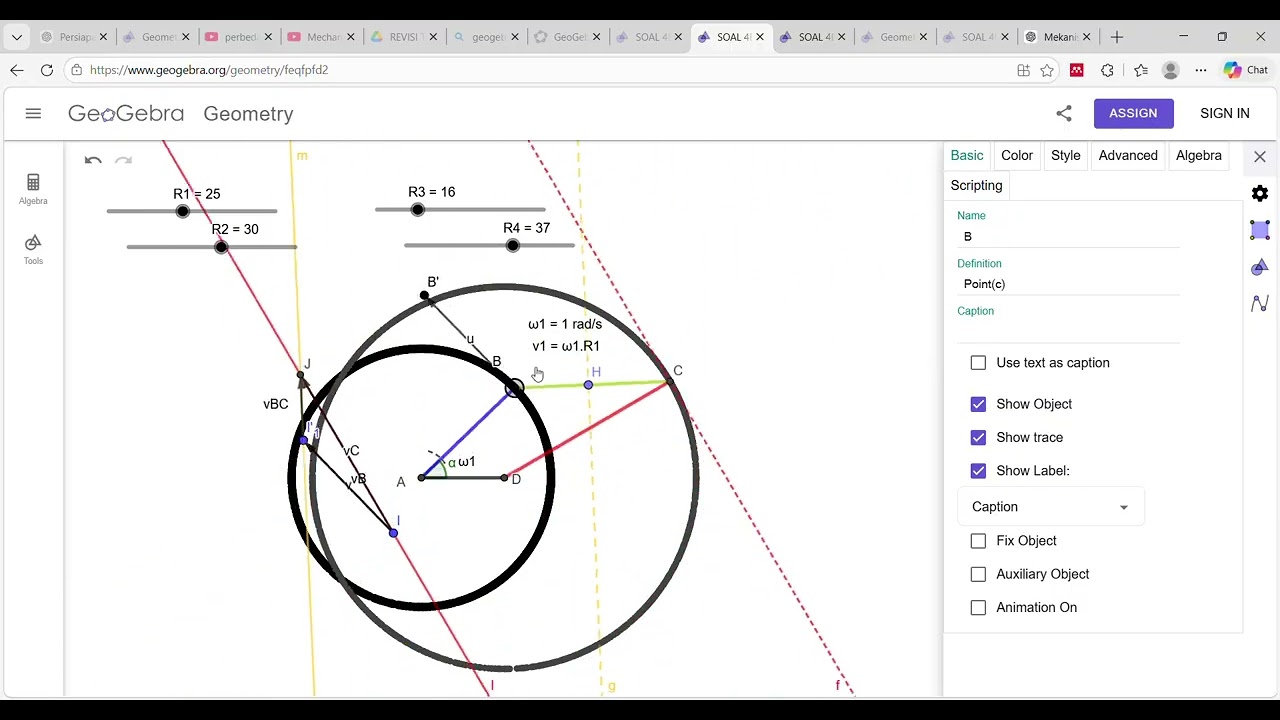Switch to the Color tab
Screen dimensions: 1280x720
1017,156
